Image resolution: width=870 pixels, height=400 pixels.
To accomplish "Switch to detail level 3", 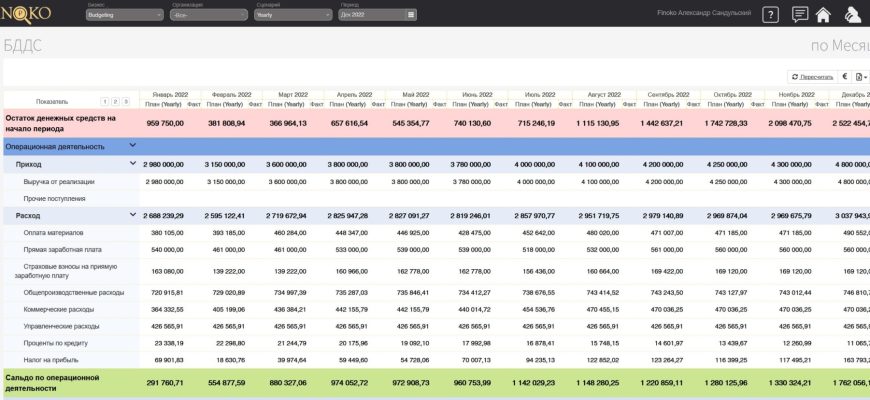I will tap(125, 101).
